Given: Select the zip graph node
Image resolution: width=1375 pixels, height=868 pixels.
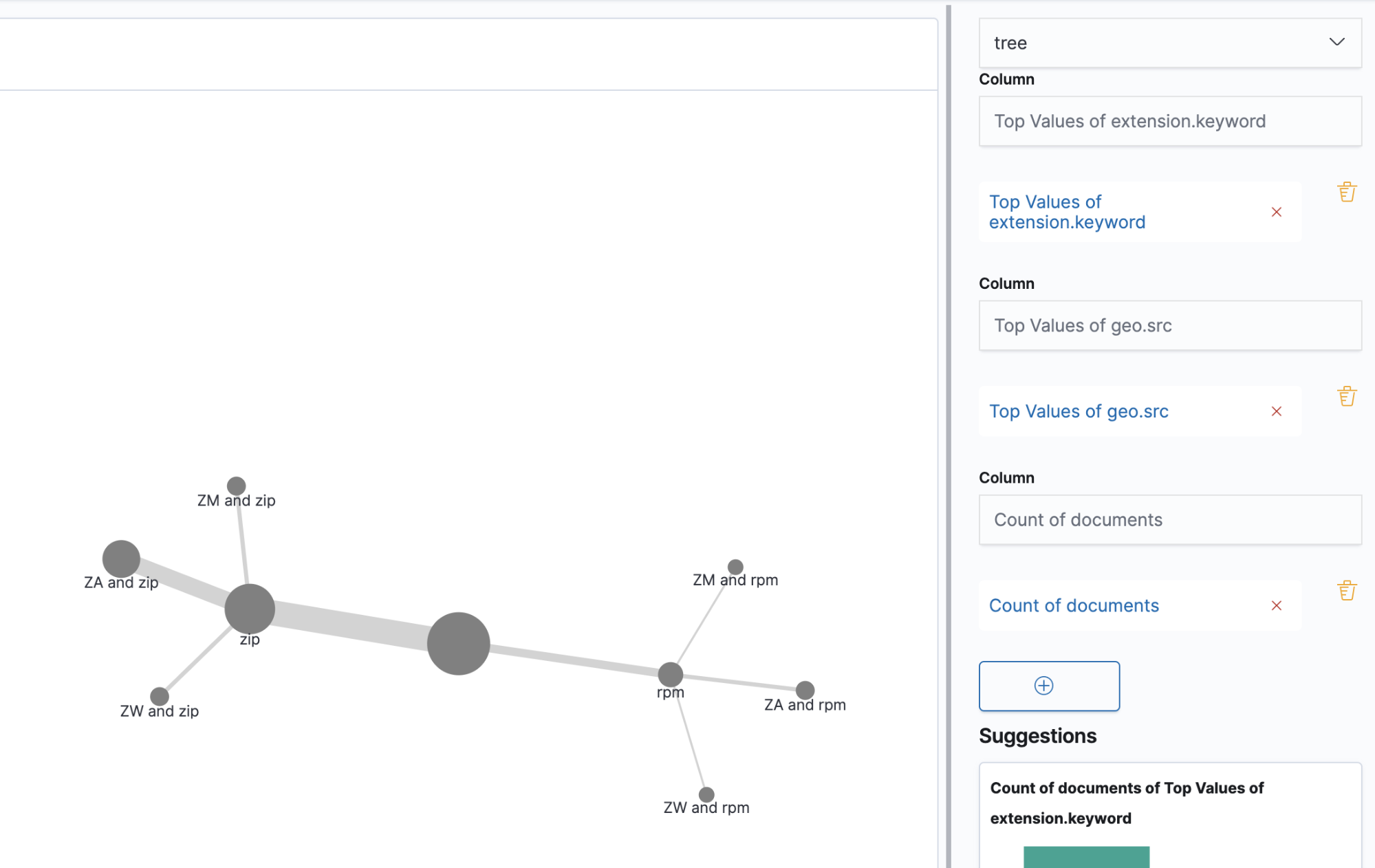Looking at the screenshot, I should [250, 609].
